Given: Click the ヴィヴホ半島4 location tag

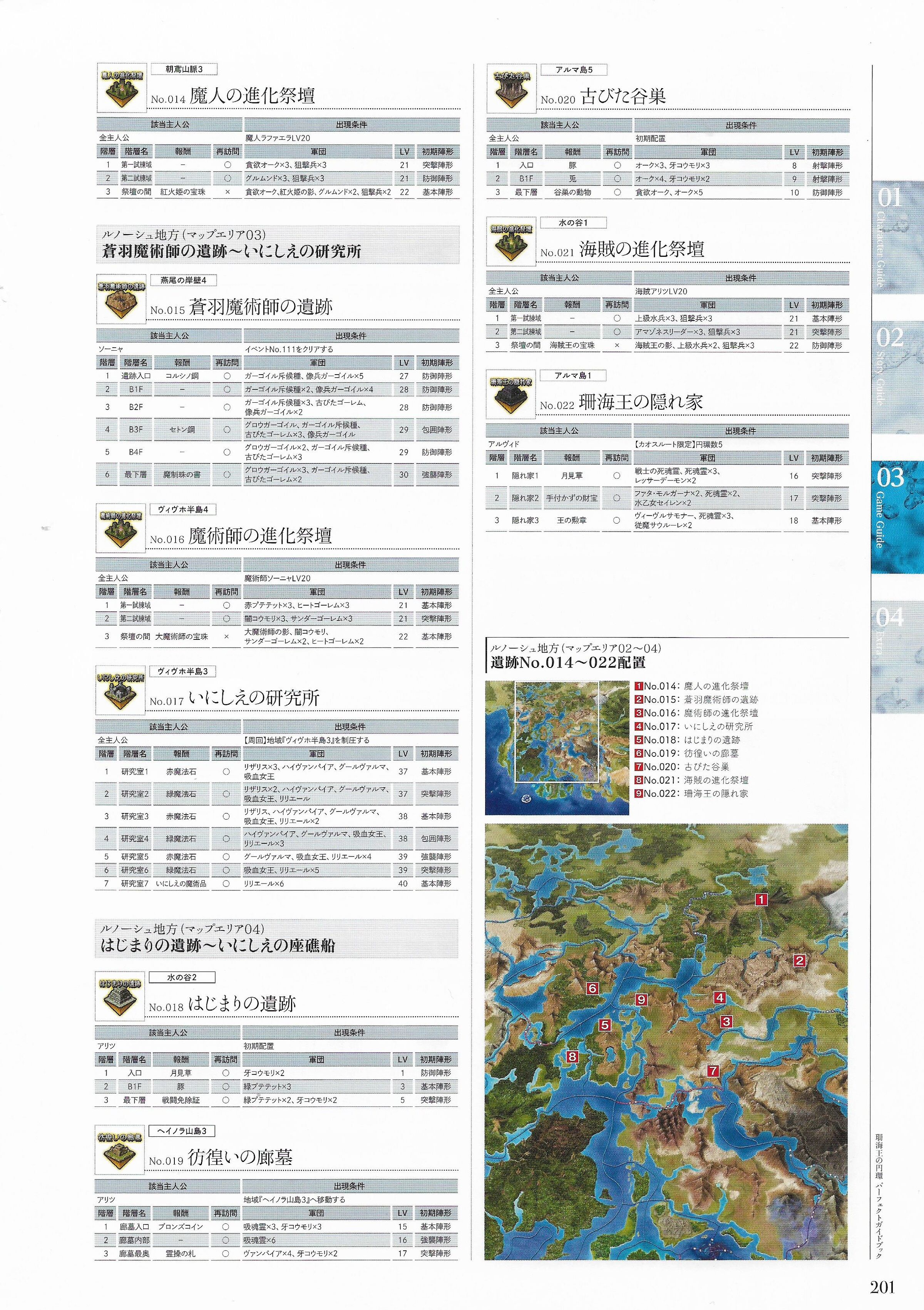Looking at the screenshot, I should (x=182, y=510).
